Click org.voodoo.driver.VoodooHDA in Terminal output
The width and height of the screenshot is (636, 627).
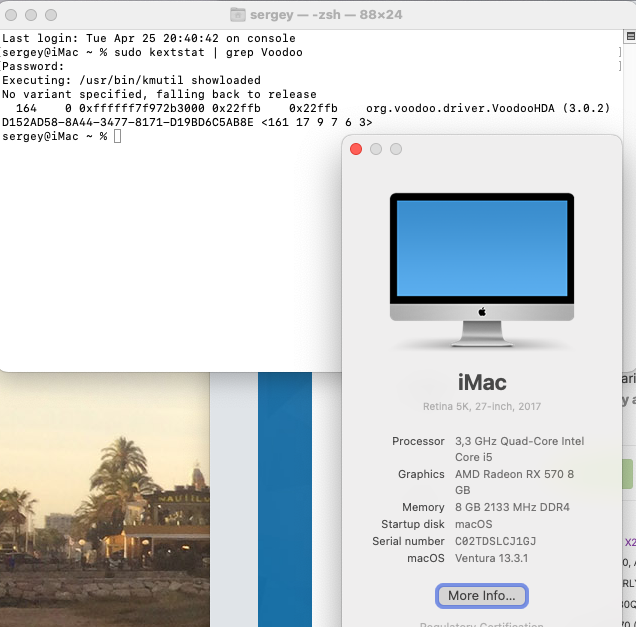tap(460, 108)
